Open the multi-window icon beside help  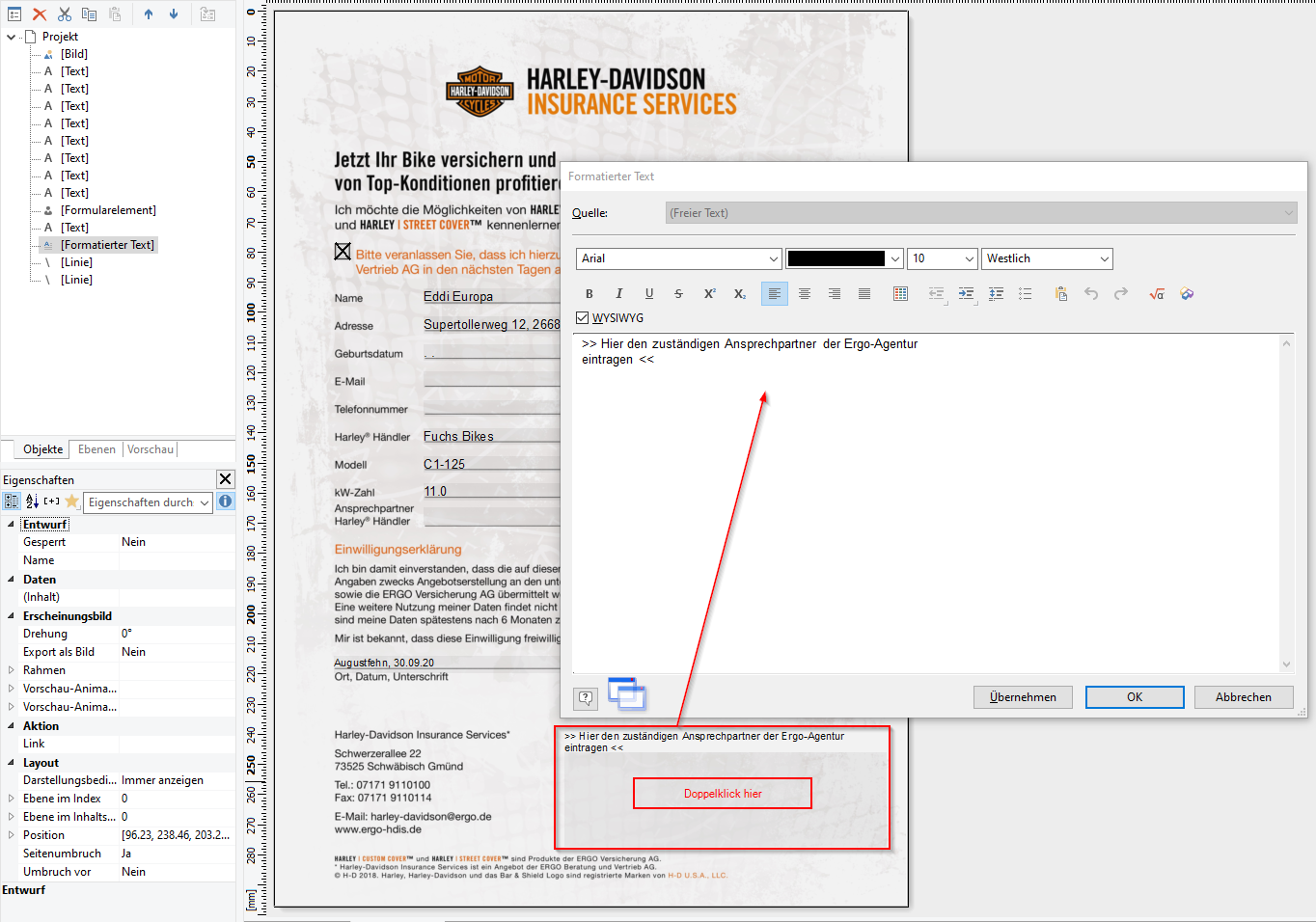627,694
